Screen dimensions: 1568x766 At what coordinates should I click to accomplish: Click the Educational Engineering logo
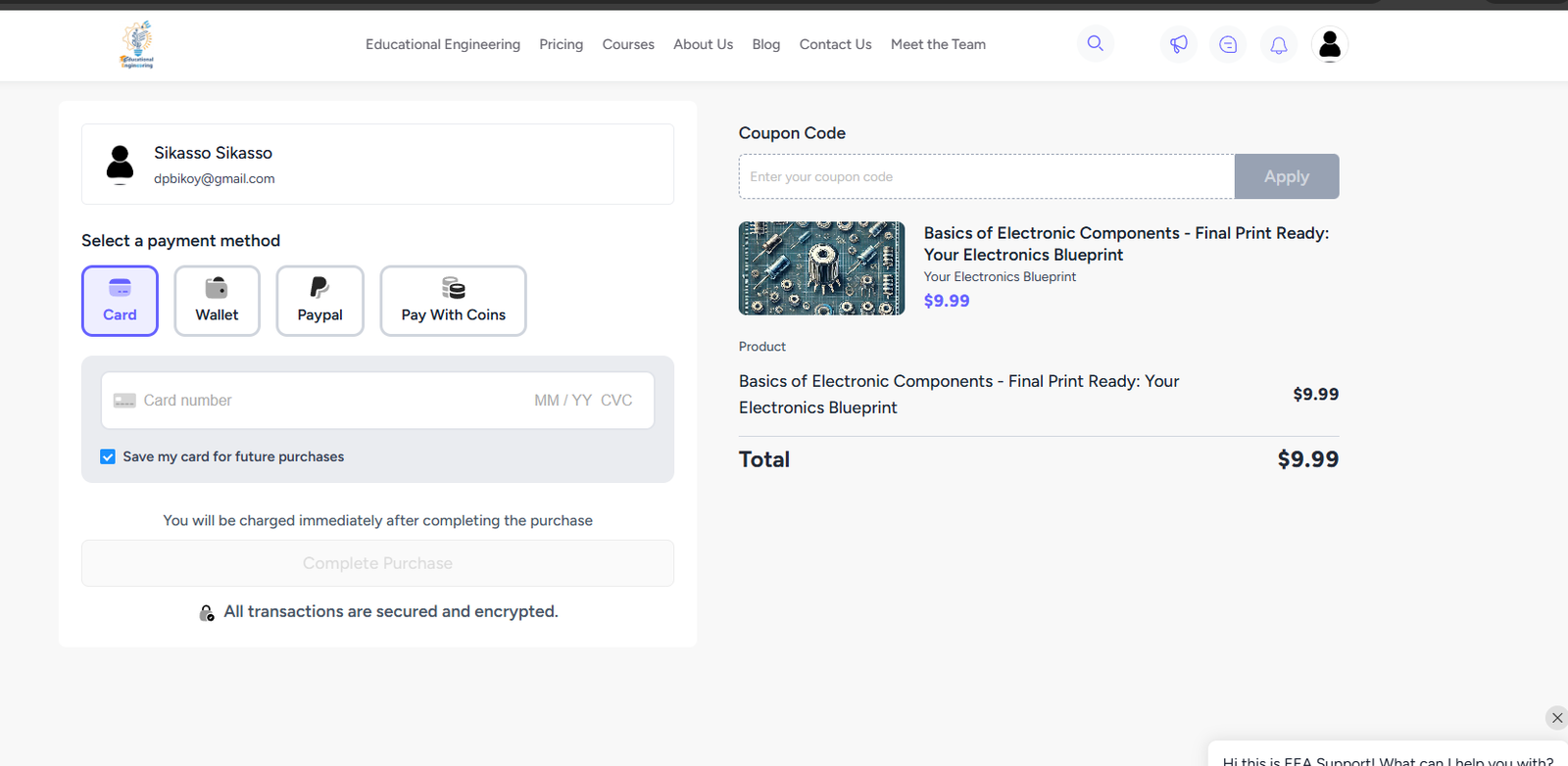pos(137,45)
